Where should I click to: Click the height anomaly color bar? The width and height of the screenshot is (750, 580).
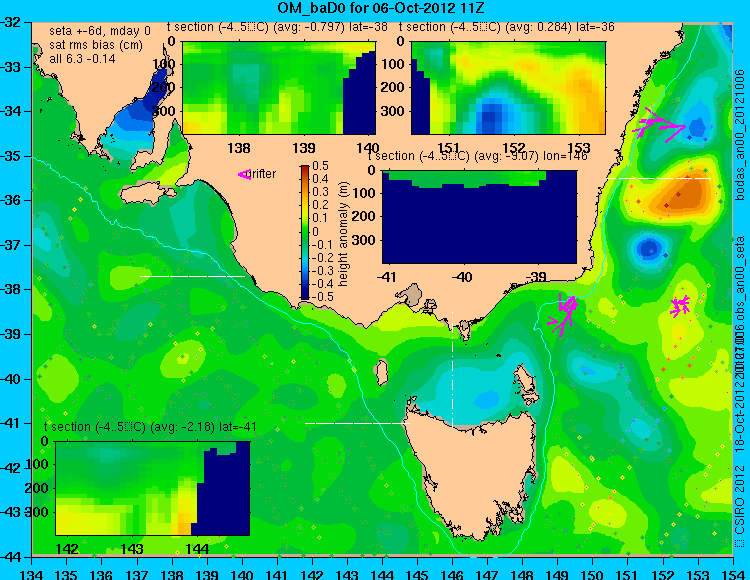[x=305, y=232]
